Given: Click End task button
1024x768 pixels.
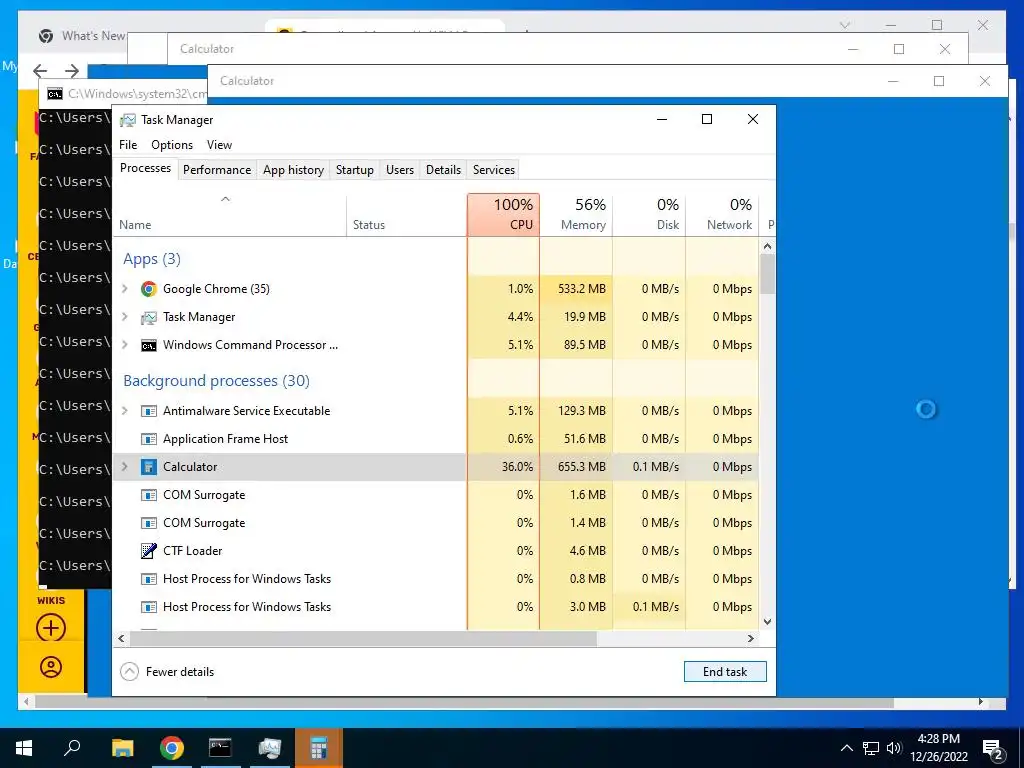Looking at the screenshot, I should 725,671.
